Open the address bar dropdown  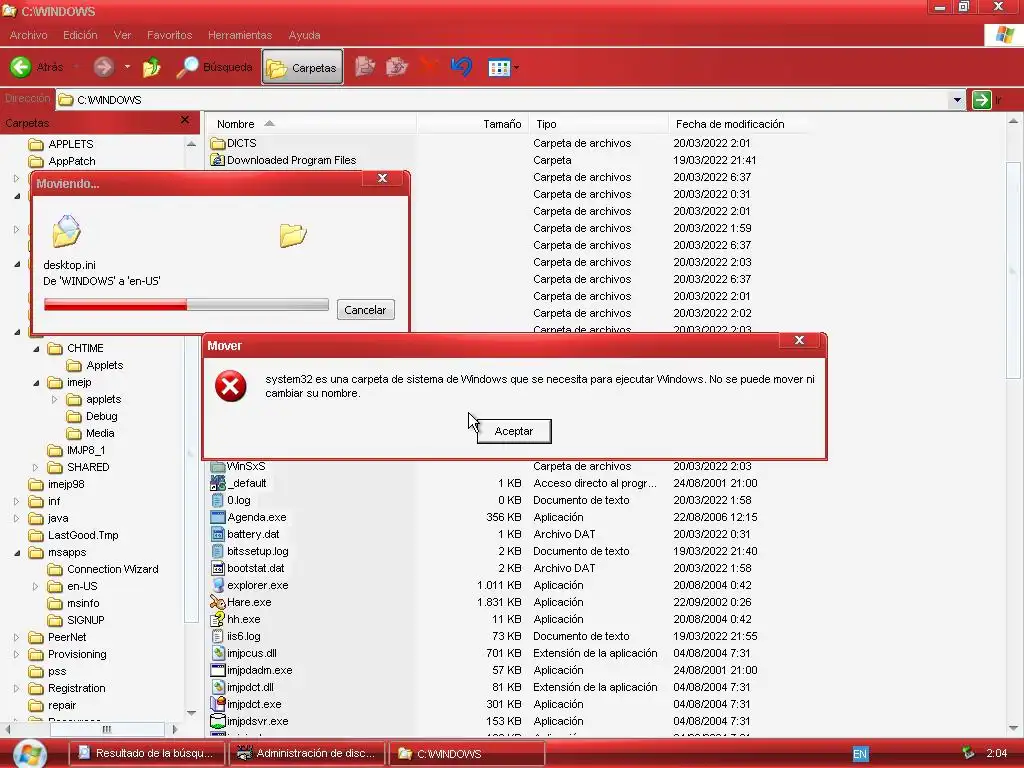[957, 100]
